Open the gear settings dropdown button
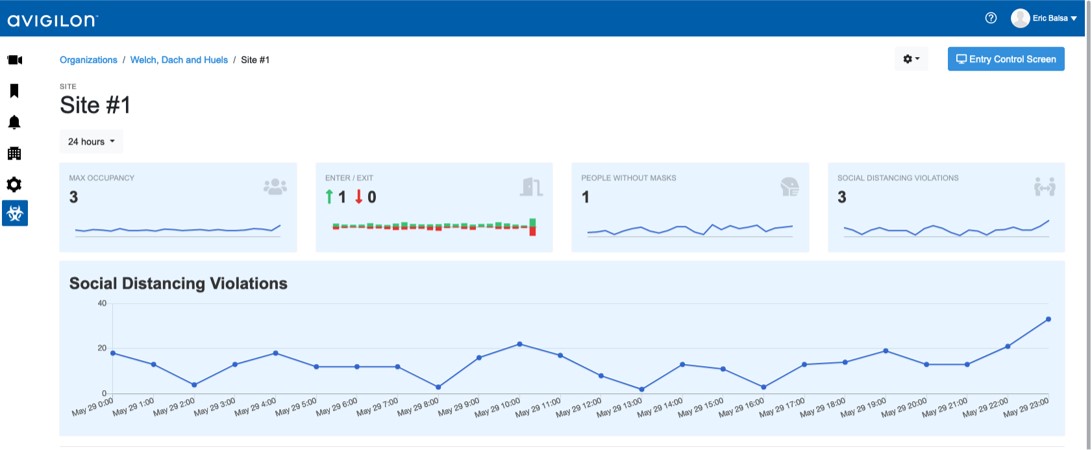This screenshot has width=1092, height=450. click(x=911, y=59)
